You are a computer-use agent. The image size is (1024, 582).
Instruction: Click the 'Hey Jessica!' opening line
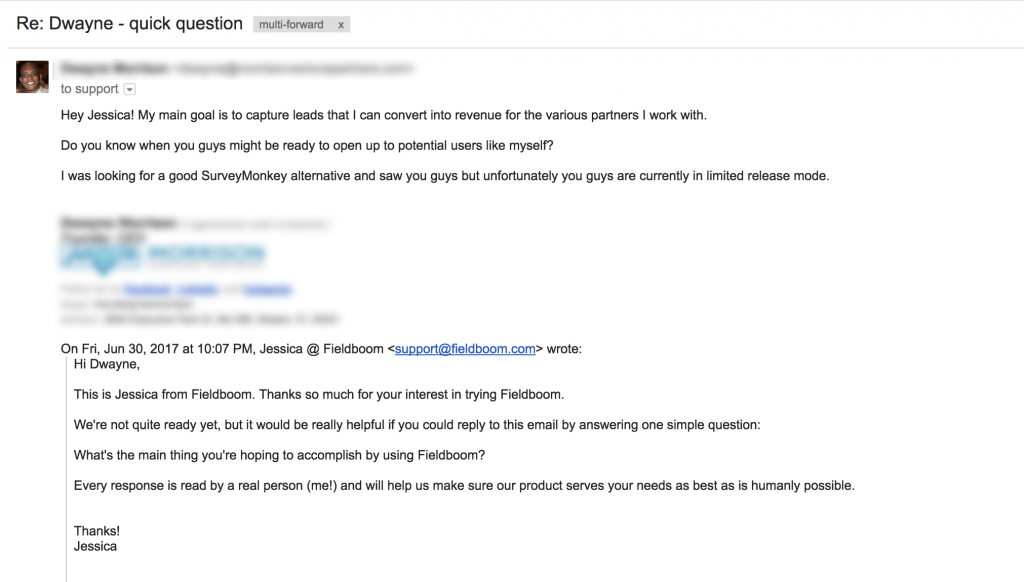[383, 115]
